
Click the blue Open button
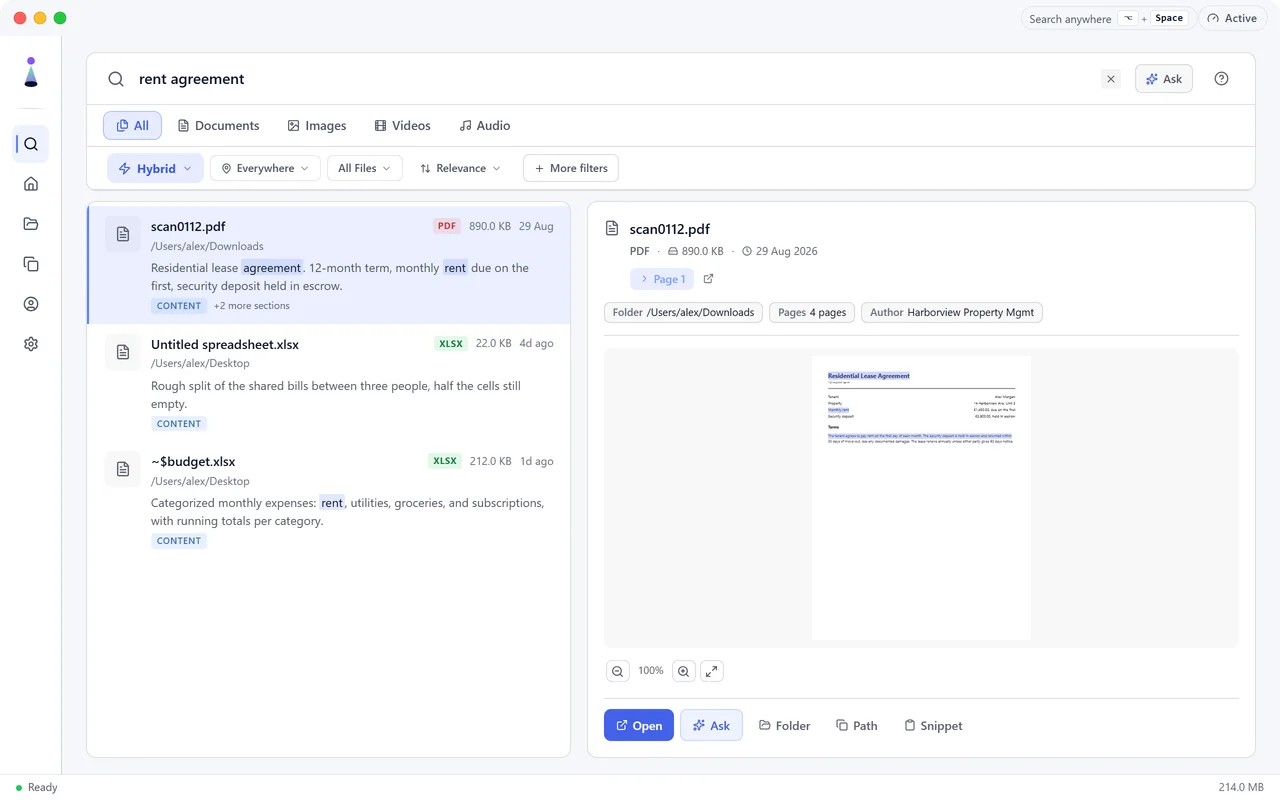click(639, 725)
